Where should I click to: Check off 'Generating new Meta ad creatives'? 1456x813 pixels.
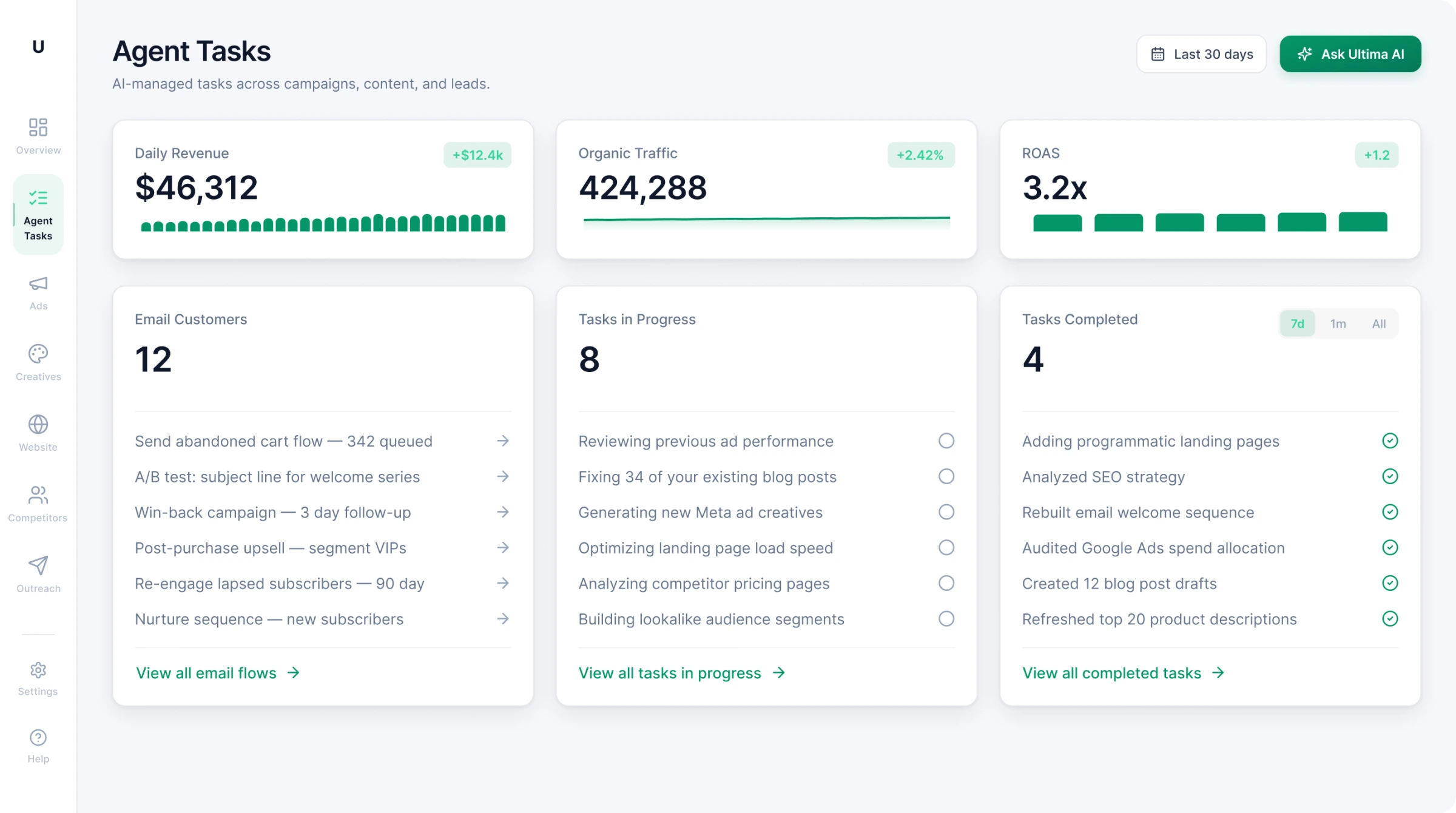pos(946,512)
